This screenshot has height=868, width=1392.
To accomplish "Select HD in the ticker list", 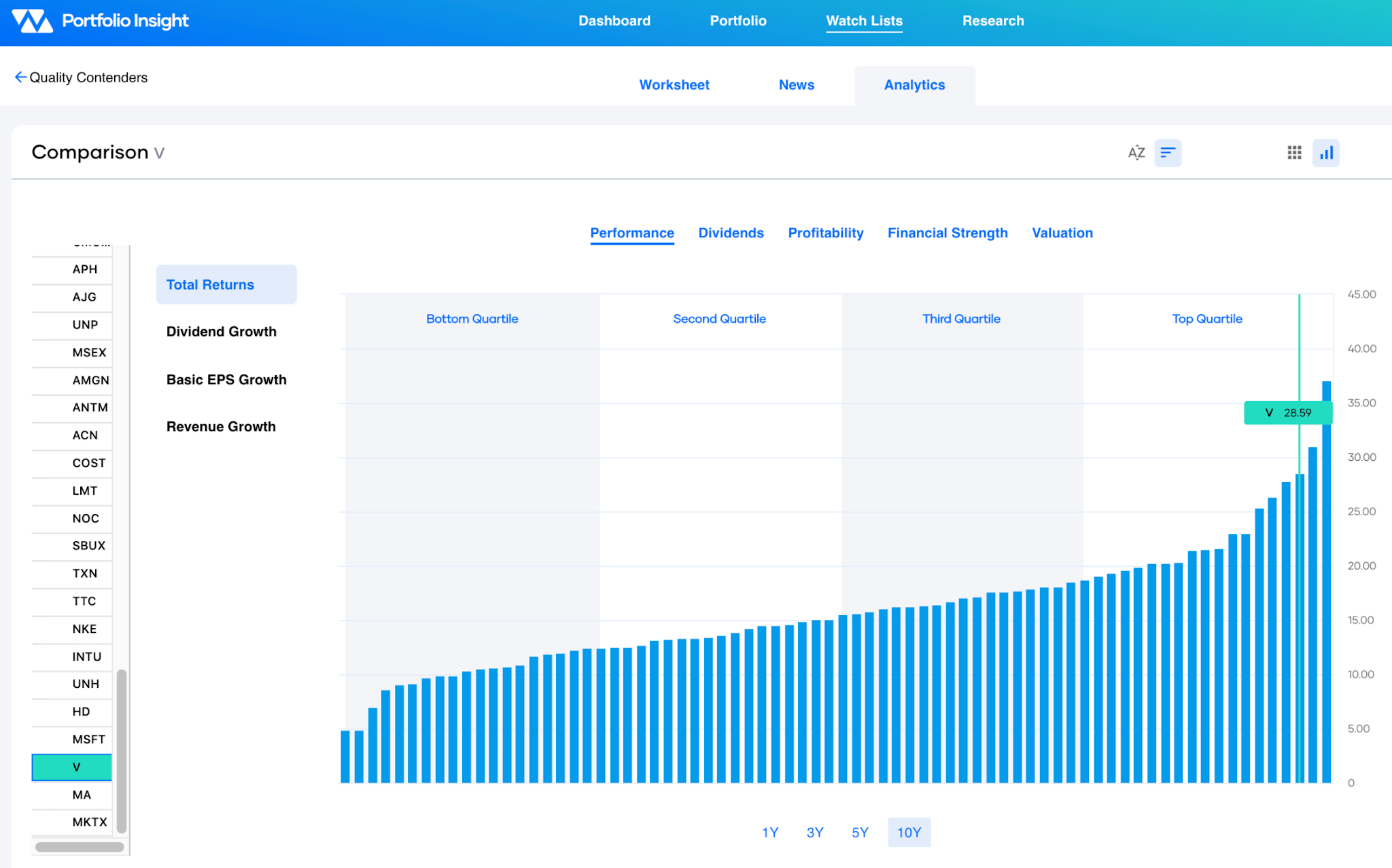I will coord(72,712).
